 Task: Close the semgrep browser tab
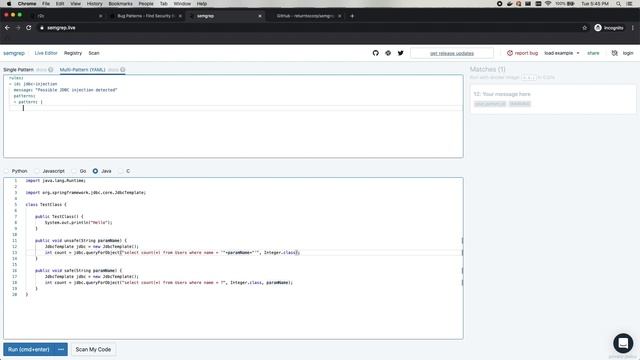pos(260,16)
